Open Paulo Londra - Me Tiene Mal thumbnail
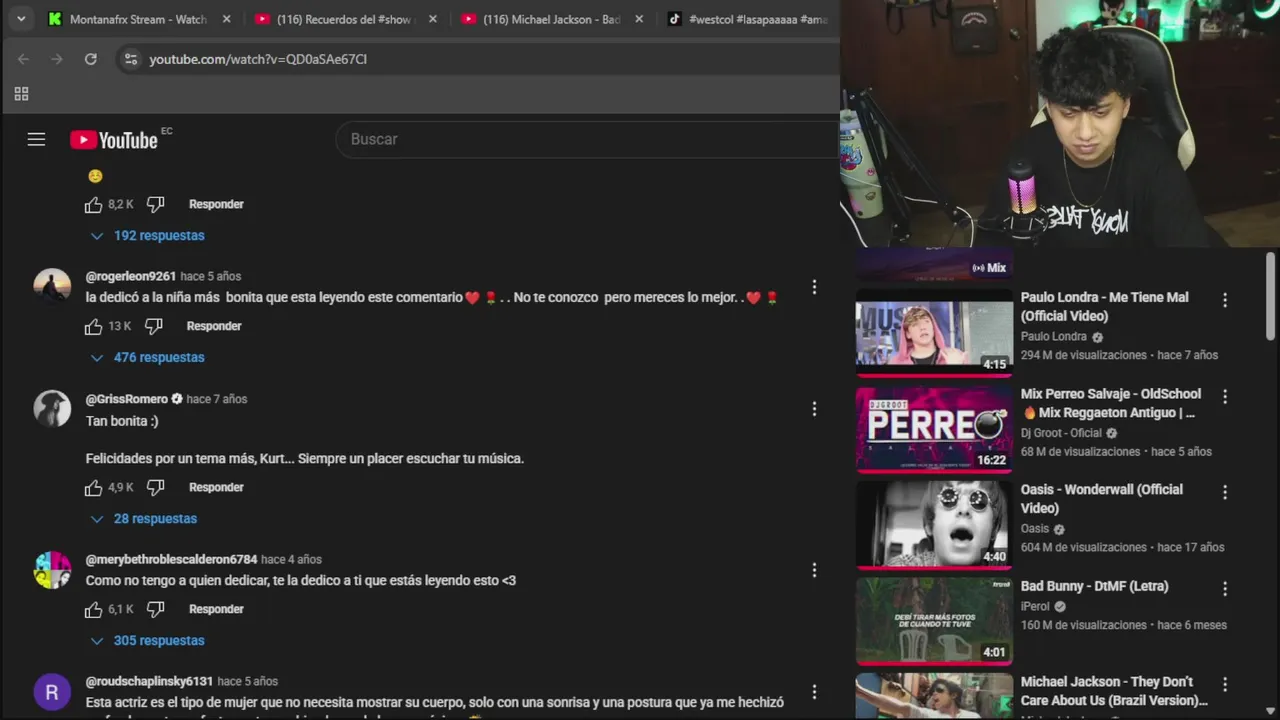This screenshot has width=1280, height=720. click(934, 333)
